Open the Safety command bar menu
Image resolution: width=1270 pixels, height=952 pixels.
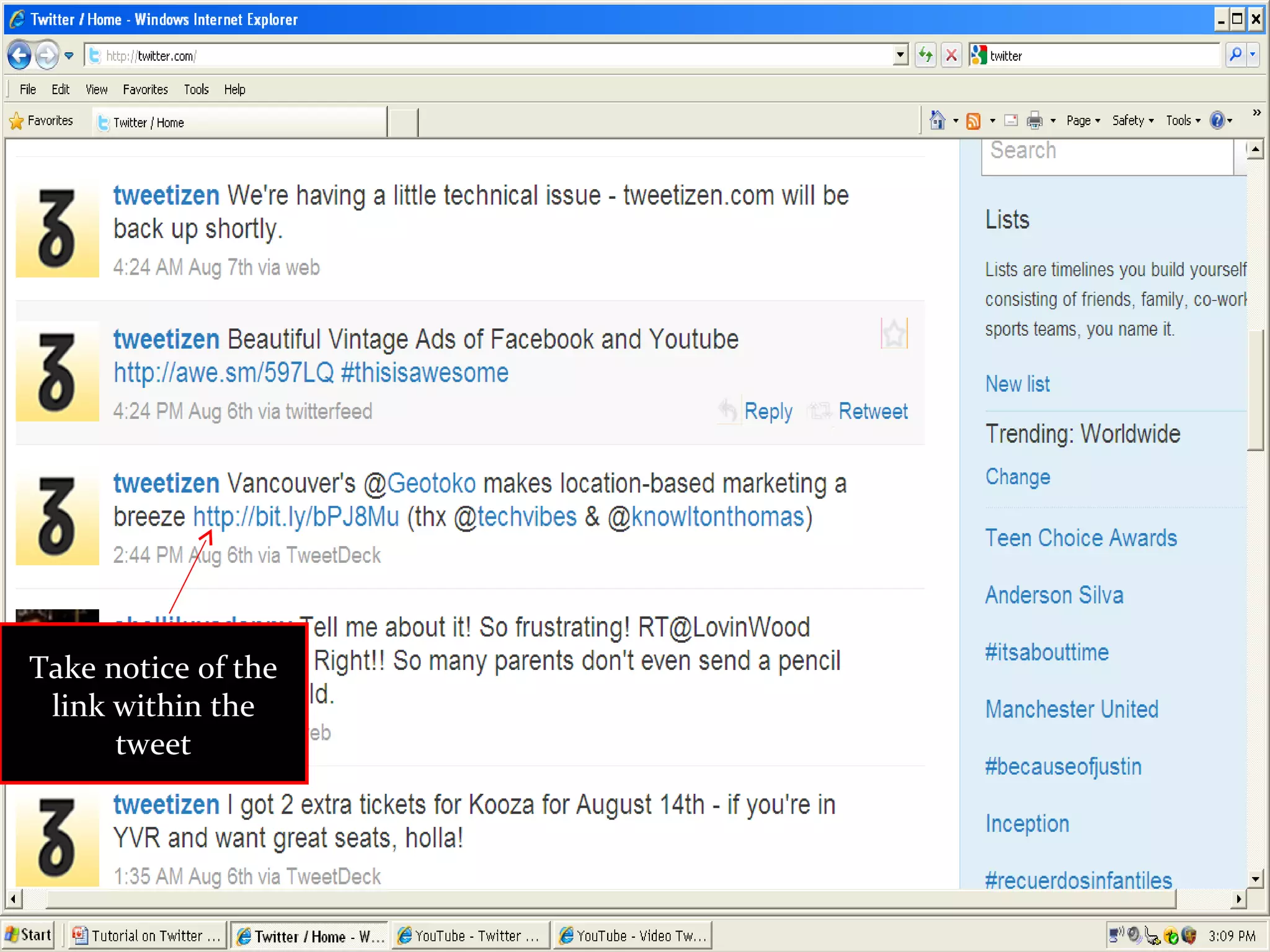point(1133,121)
